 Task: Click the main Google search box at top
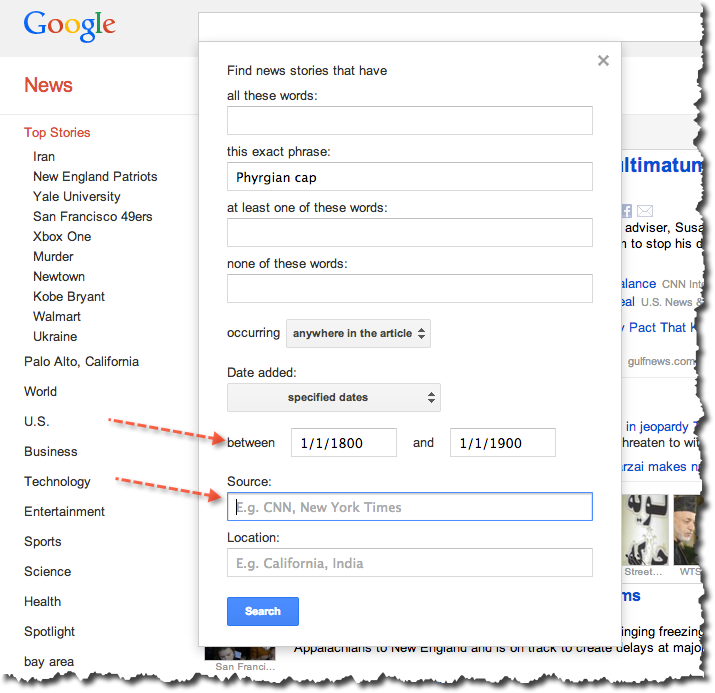(x=449, y=27)
